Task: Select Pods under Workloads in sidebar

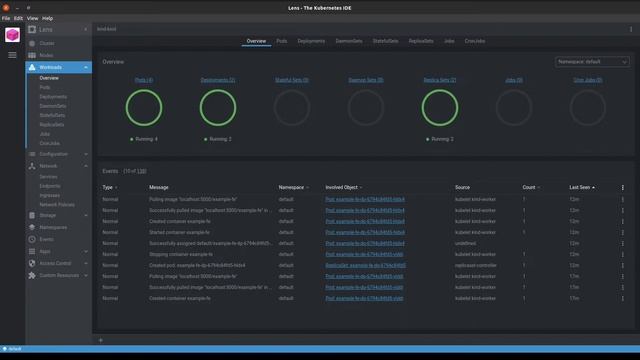Action: pyautogui.click(x=45, y=87)
